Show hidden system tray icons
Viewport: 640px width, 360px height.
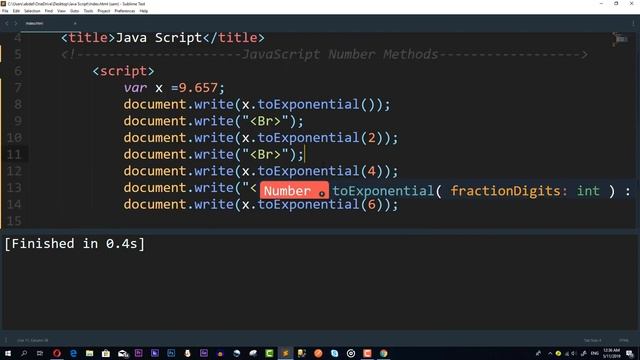(549, 353)
